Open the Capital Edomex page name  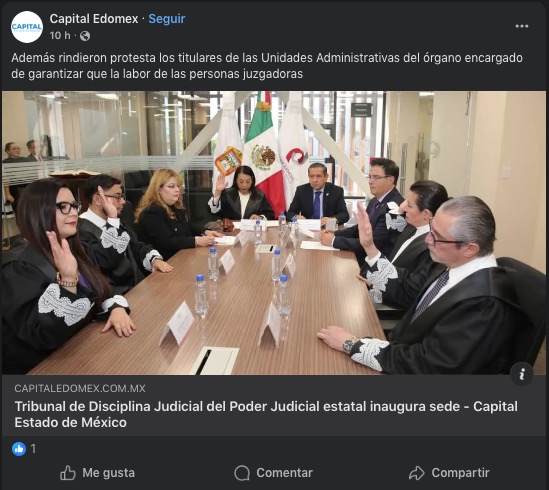pyautogui.click(x=94, y=19)
